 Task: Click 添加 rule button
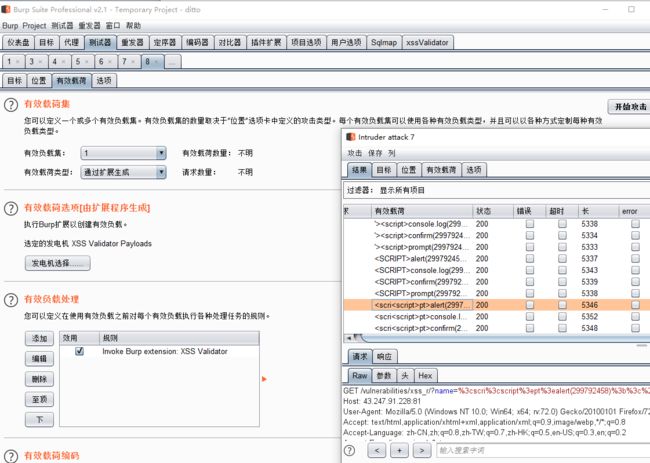point(39,338)
